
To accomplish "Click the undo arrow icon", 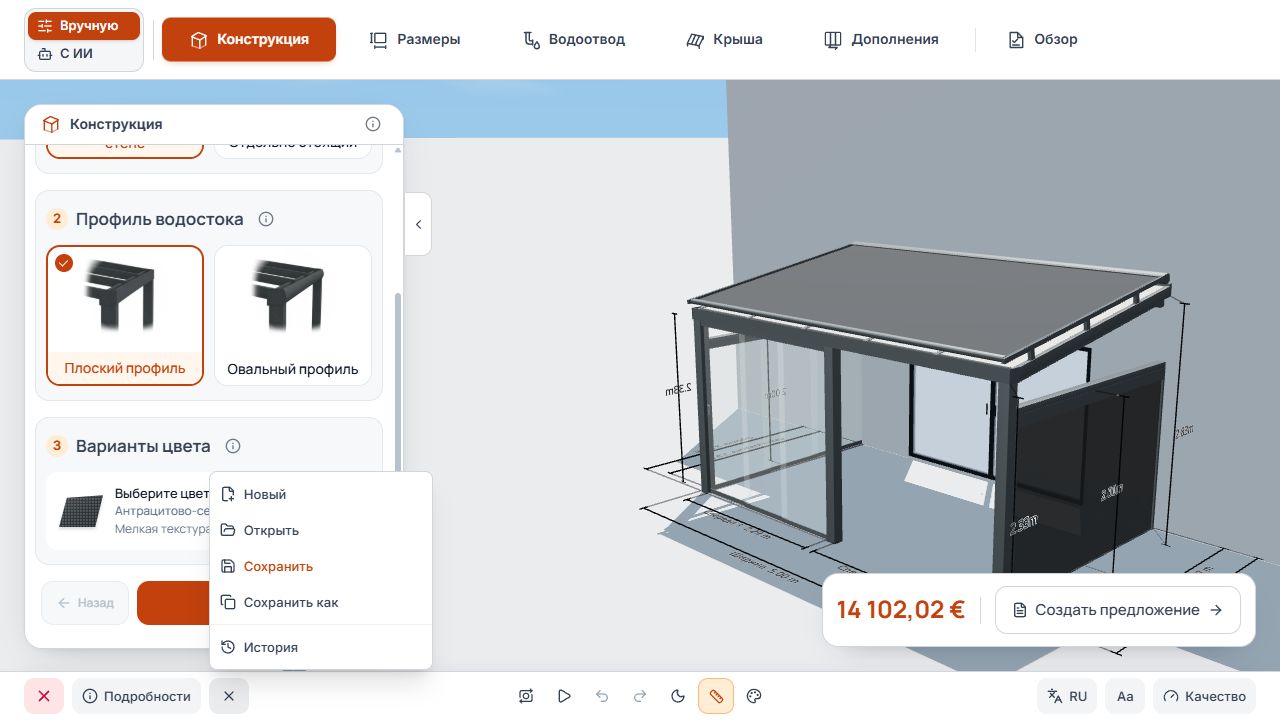I will pyautogui.click(x=602, y=696).
